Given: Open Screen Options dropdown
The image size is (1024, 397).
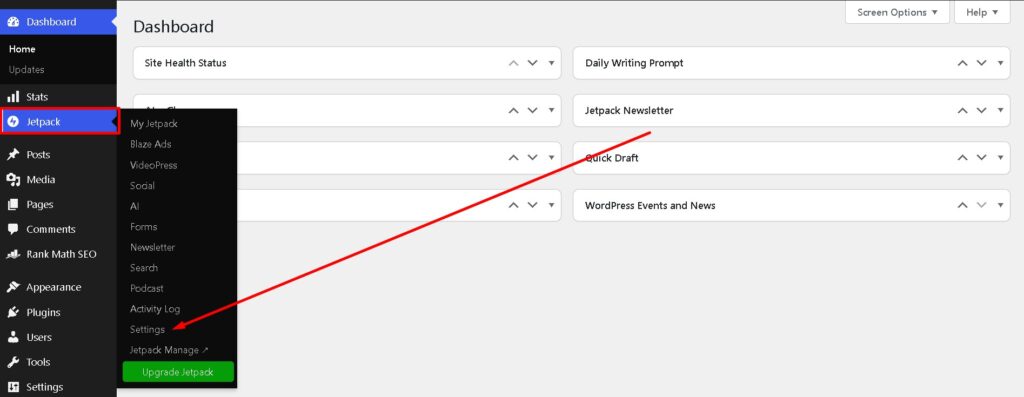Looking at the screenshot, I should [x=897, y=12].
